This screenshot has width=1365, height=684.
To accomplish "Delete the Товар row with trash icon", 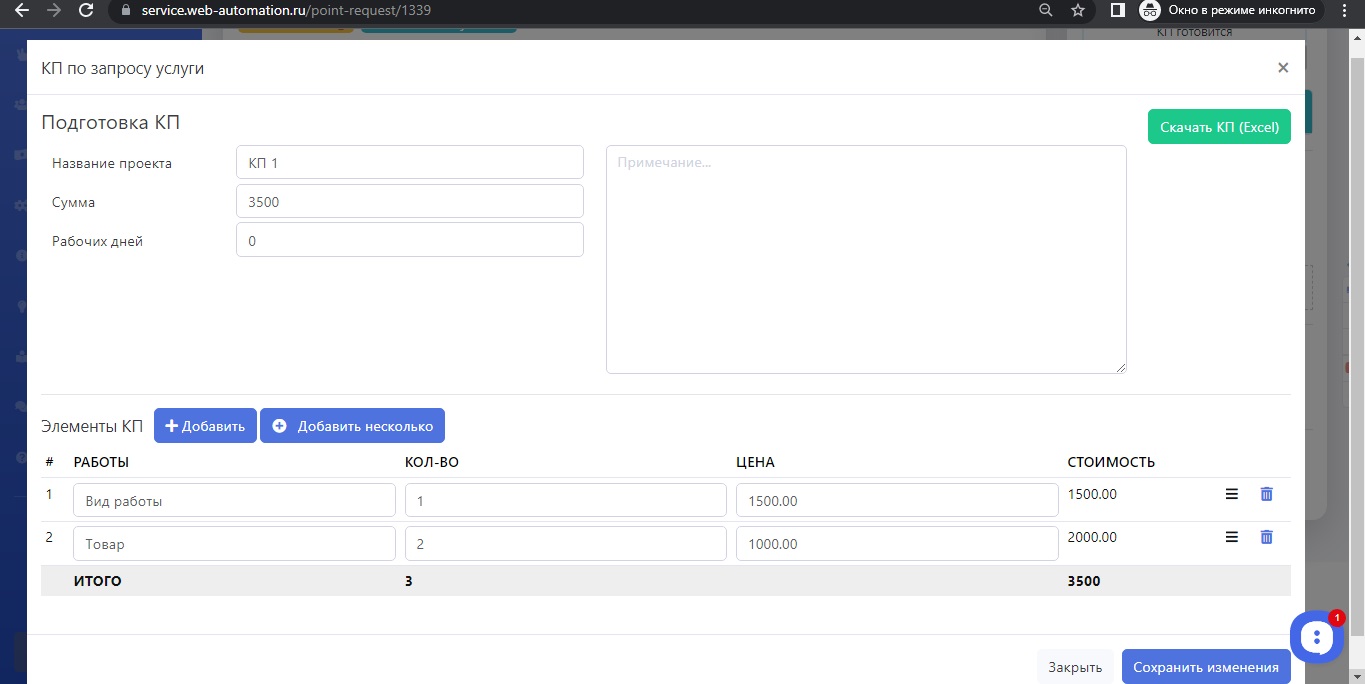I will click(1266, 537).
